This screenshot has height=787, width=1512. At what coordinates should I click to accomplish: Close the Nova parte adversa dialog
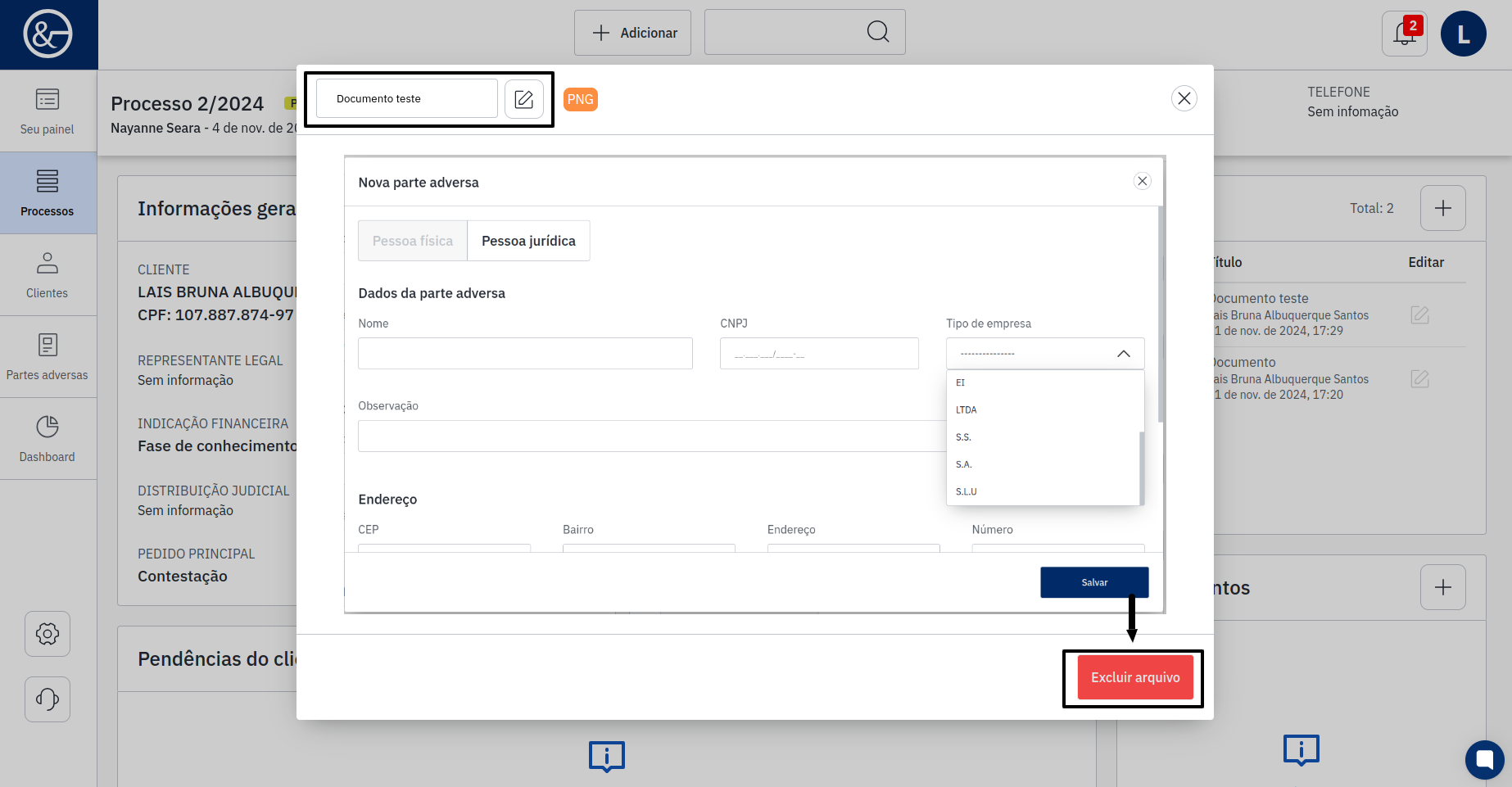pos(1143,181)
